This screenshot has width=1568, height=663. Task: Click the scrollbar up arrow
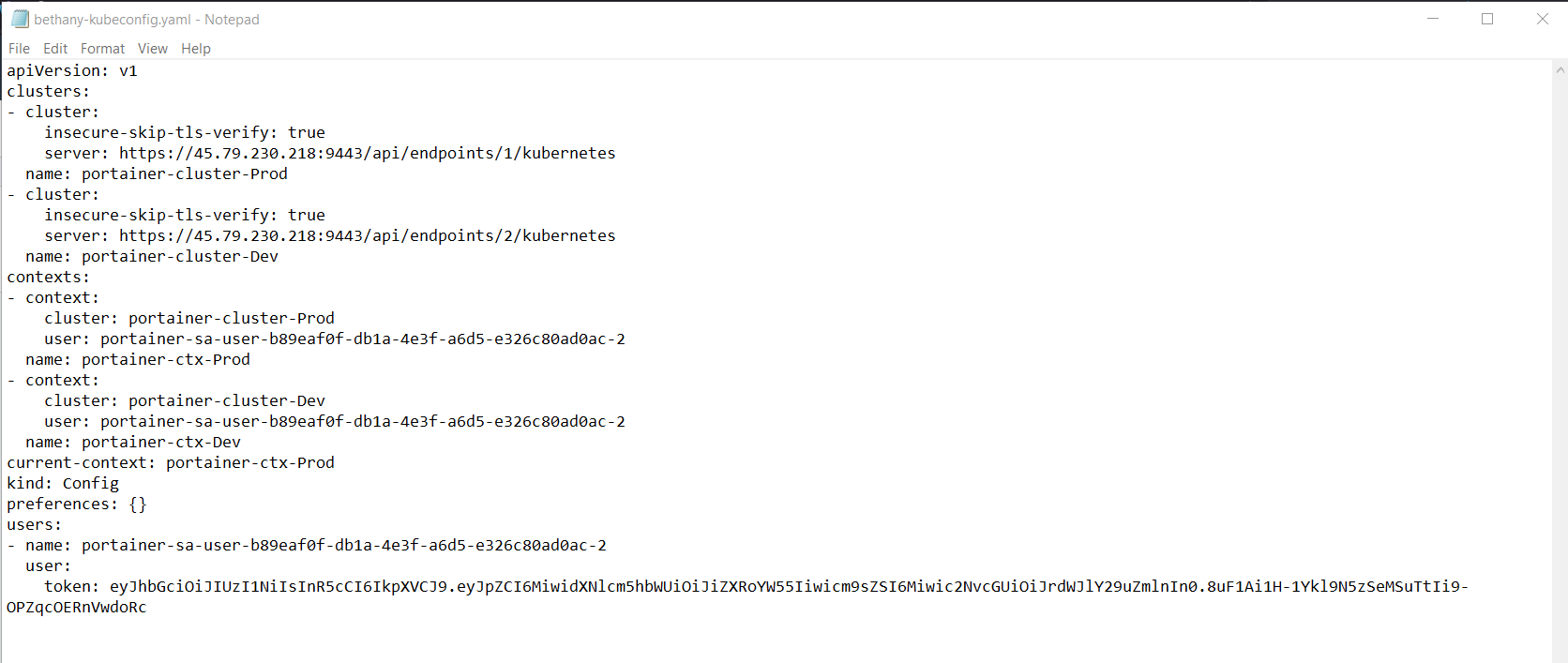1560,69
